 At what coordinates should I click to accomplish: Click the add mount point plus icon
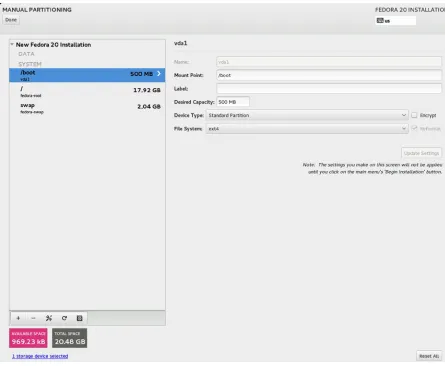18,318
